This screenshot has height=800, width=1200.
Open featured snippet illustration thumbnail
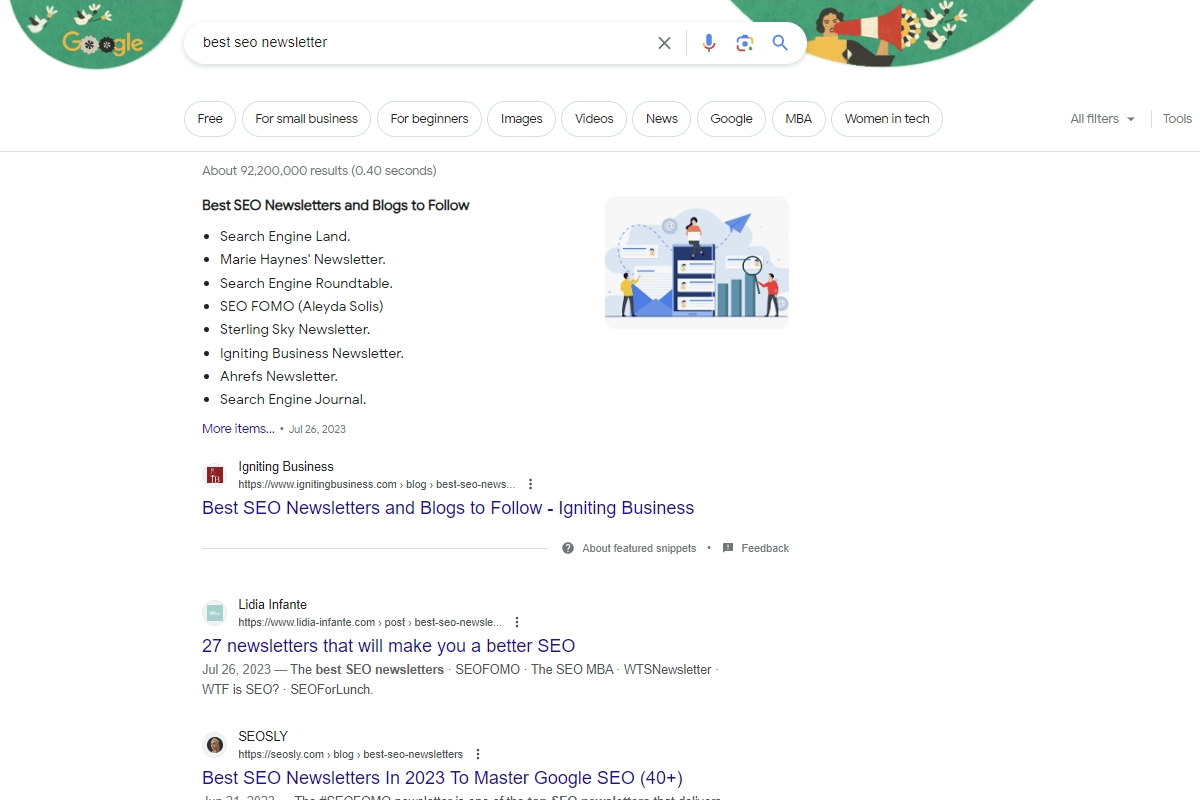(697, 262)
